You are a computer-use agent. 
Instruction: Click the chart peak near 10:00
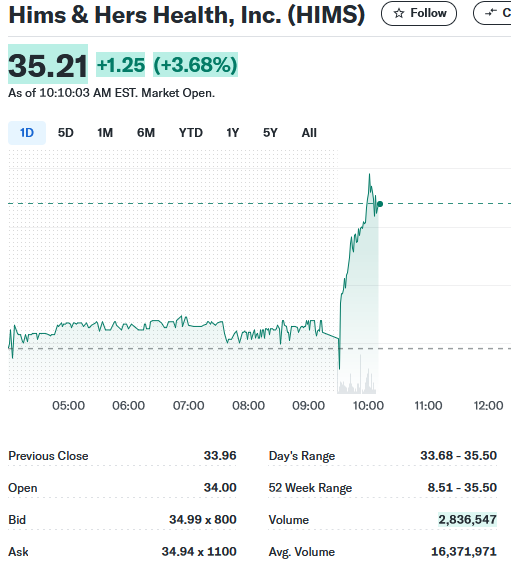tap(370, 175)
